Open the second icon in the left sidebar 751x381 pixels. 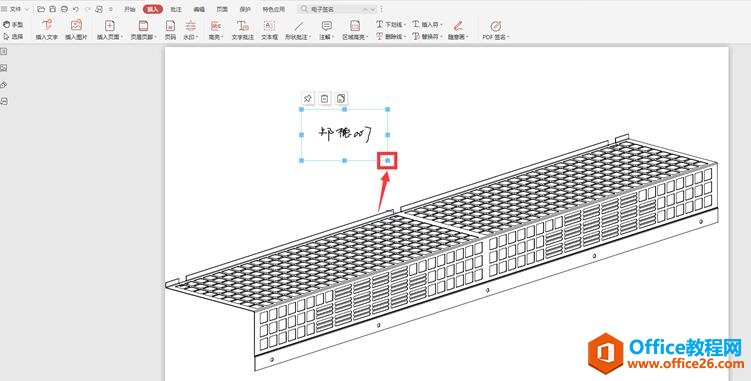3,68
